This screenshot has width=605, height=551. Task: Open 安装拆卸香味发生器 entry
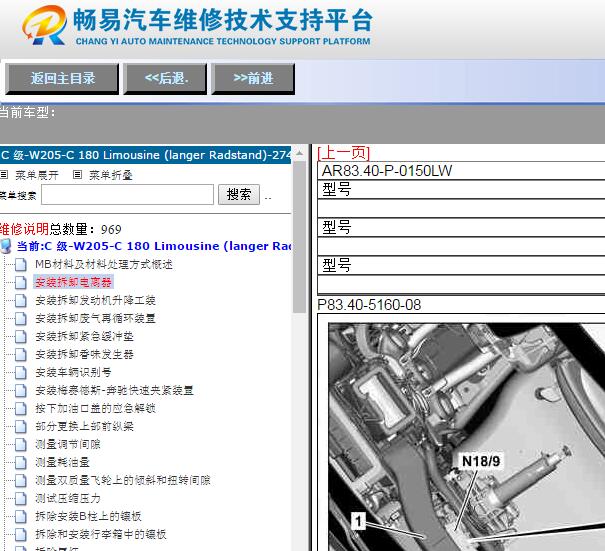click(84, 354)
